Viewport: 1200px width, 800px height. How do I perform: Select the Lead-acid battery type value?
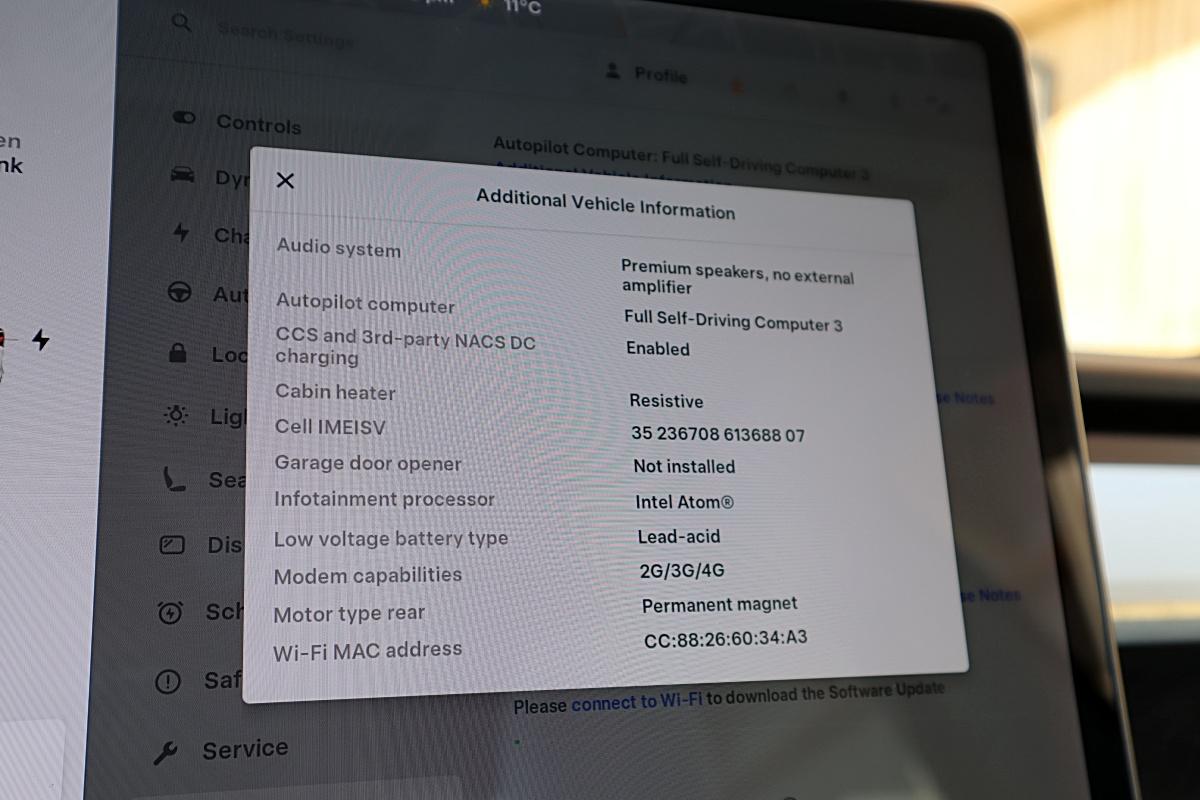[x=679, y=536]
